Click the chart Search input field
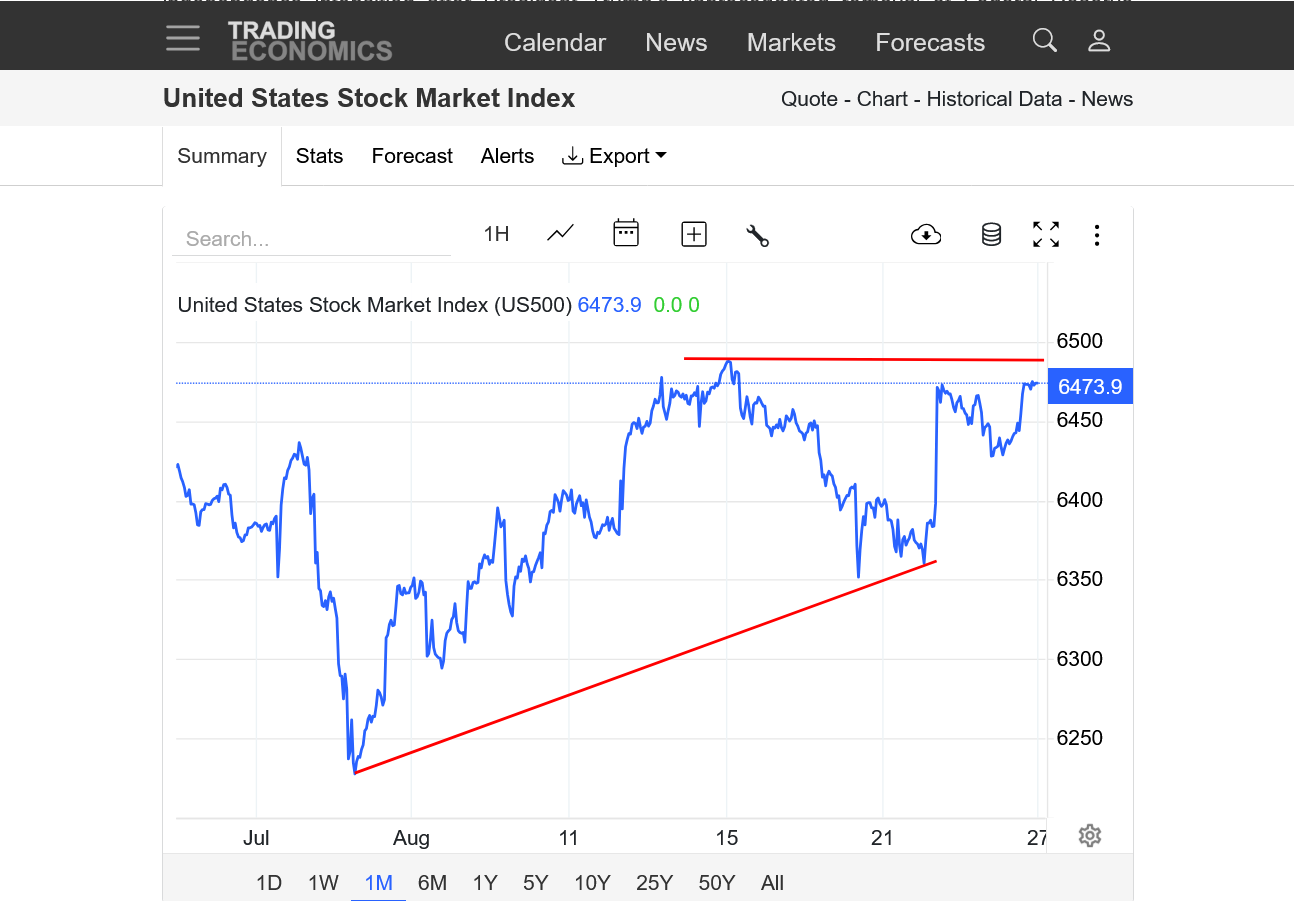 tap(310, 239)
